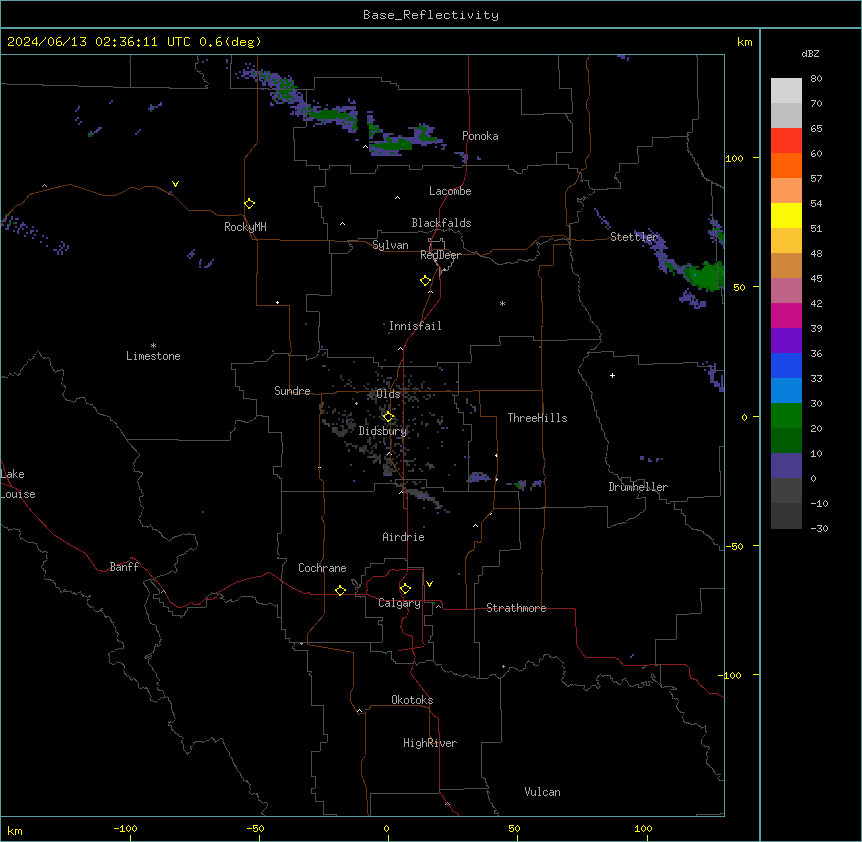Choose the green 20-30 dBZ legend color

786,416
